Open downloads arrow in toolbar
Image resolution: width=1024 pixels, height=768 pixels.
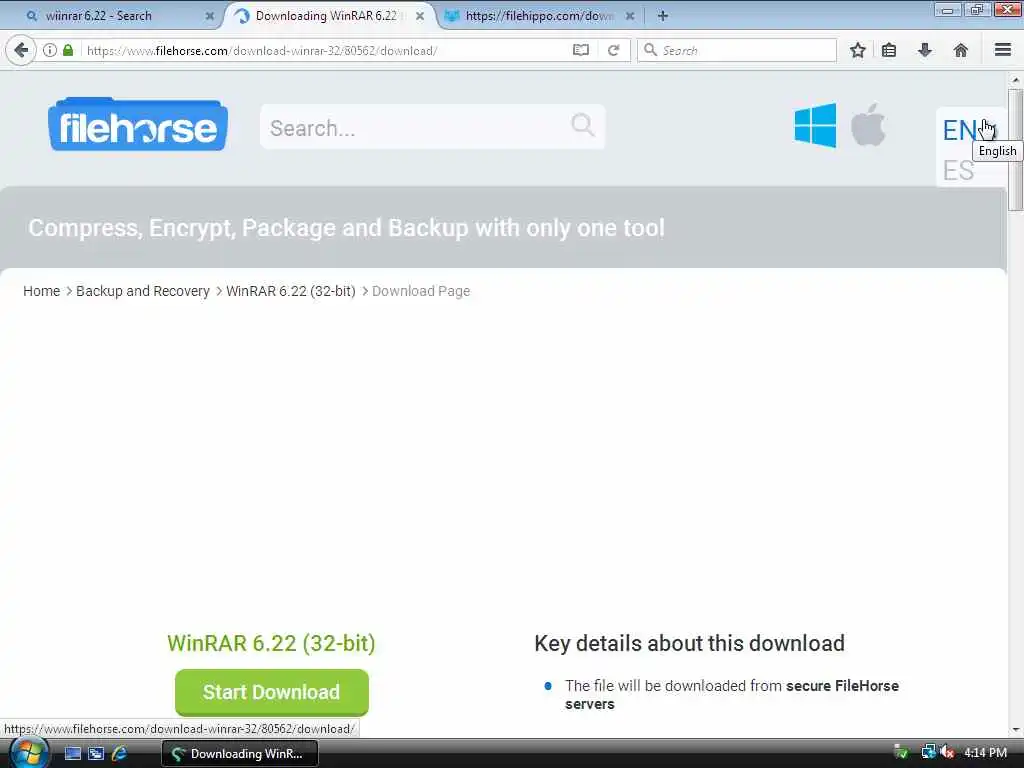pos(925,50)
